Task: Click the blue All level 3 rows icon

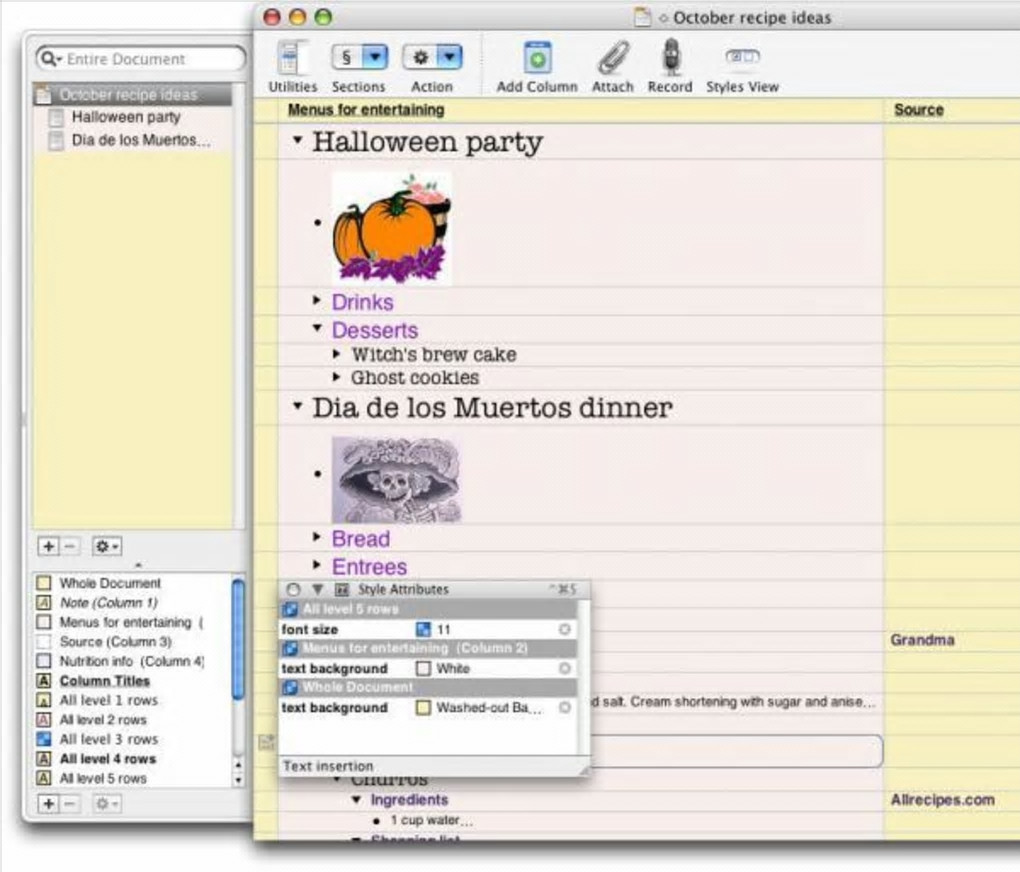Action: point(44,739)
